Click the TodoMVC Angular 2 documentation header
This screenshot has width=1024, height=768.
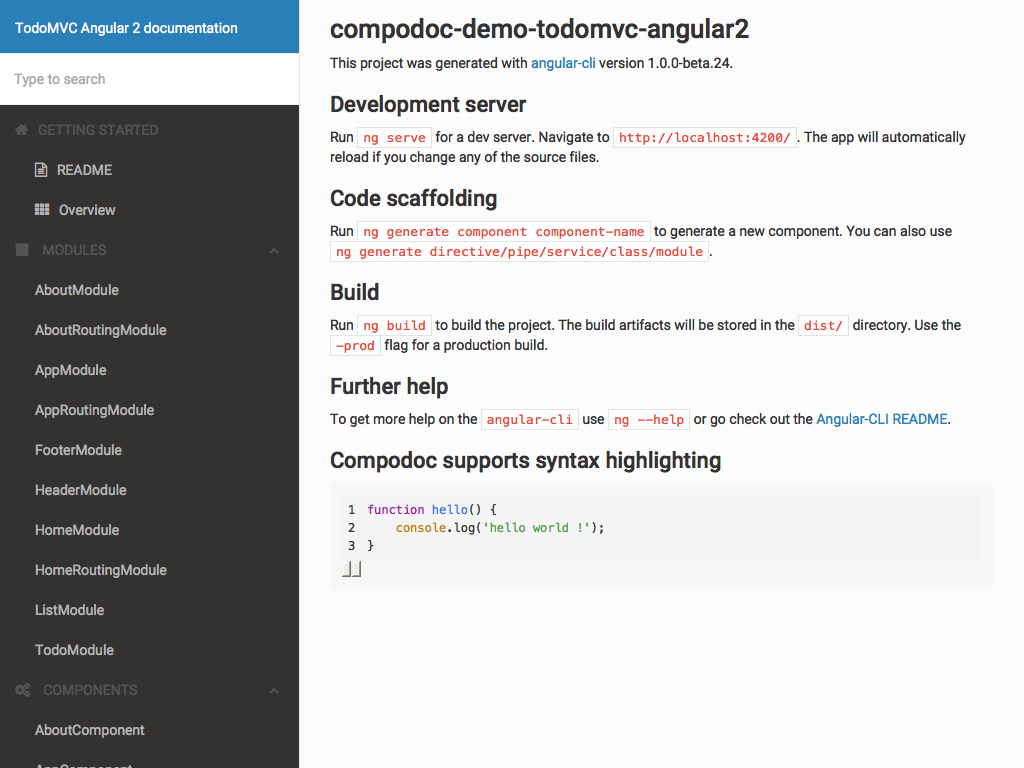click(x=124, y=29)
